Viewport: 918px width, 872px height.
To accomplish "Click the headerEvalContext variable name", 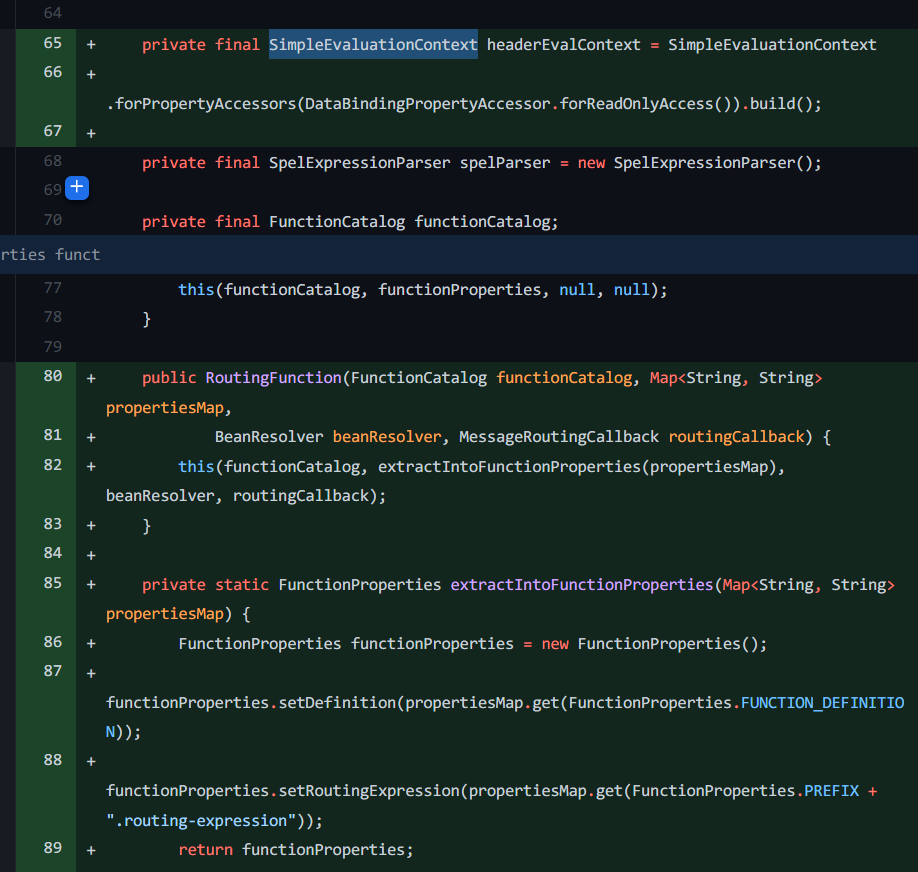I will point(564,45).
